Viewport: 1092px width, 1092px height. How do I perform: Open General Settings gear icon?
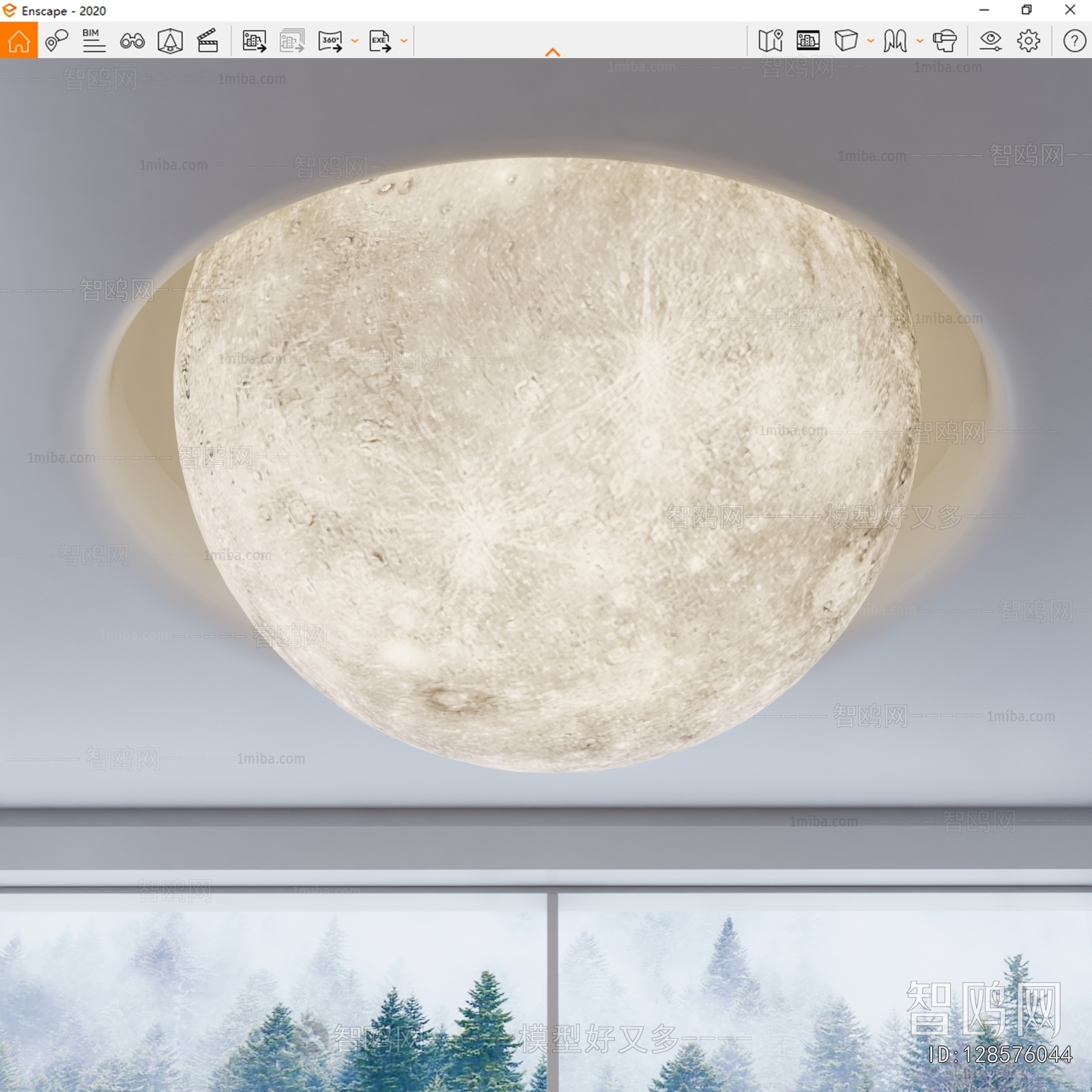click(x=1029, y=41)
